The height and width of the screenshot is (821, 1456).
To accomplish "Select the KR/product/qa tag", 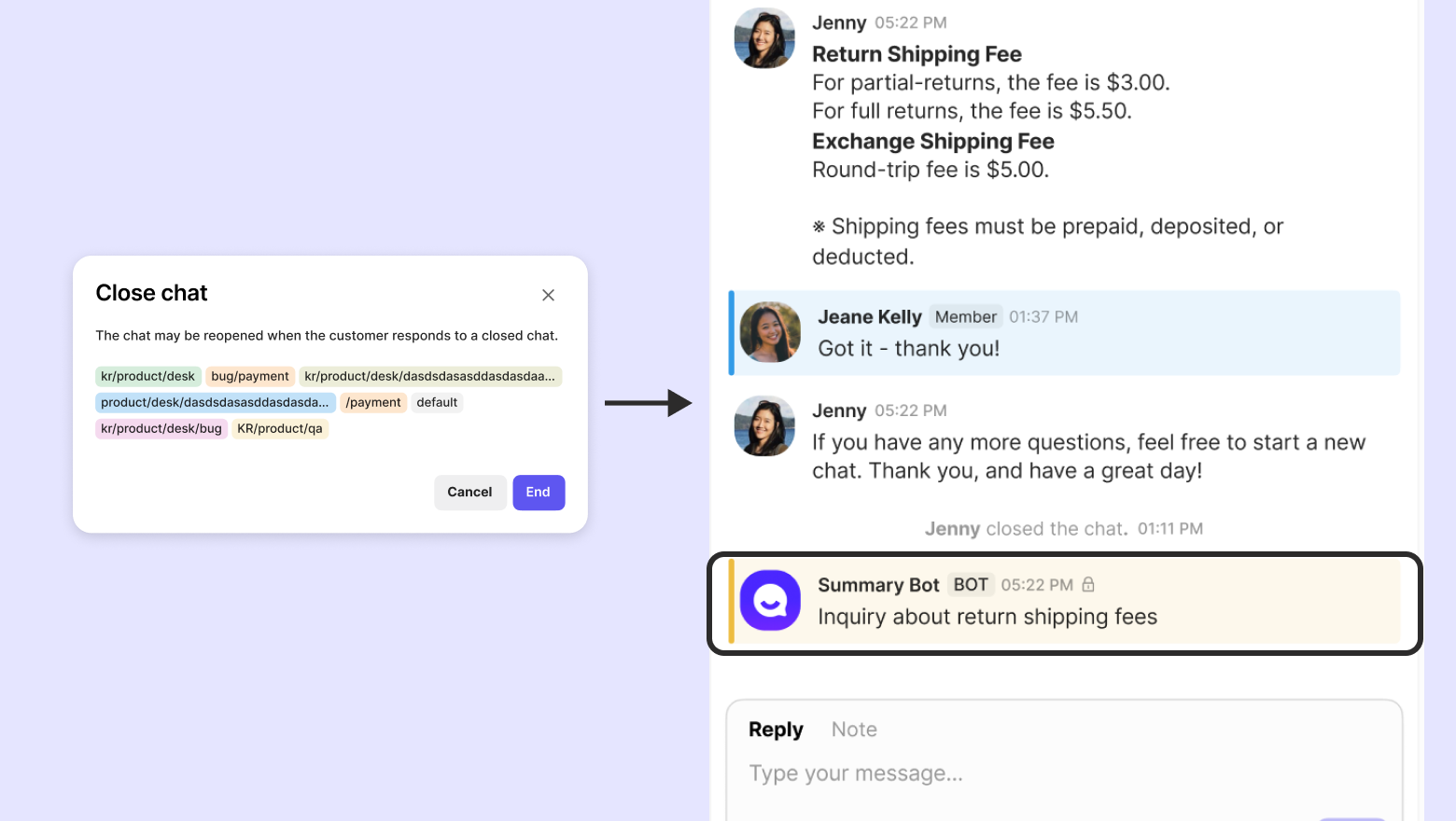I will (280, 429).
